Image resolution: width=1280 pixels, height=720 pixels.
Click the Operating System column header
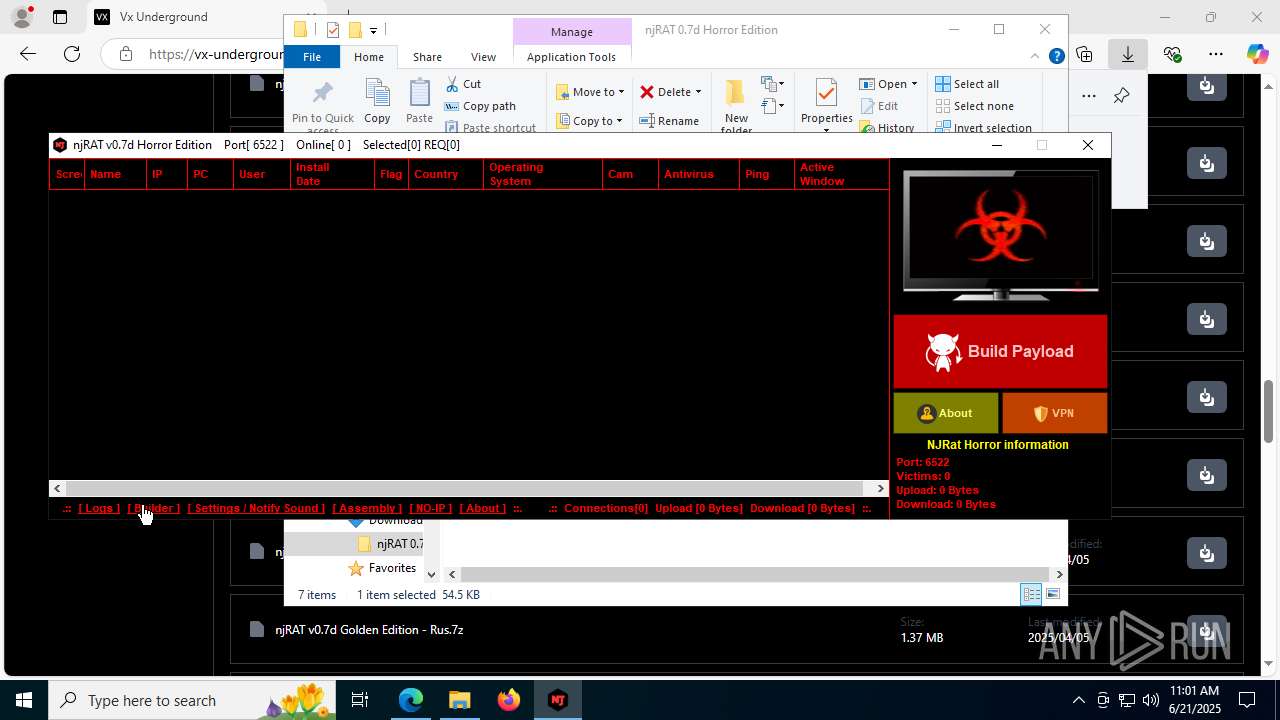[543, 174]
